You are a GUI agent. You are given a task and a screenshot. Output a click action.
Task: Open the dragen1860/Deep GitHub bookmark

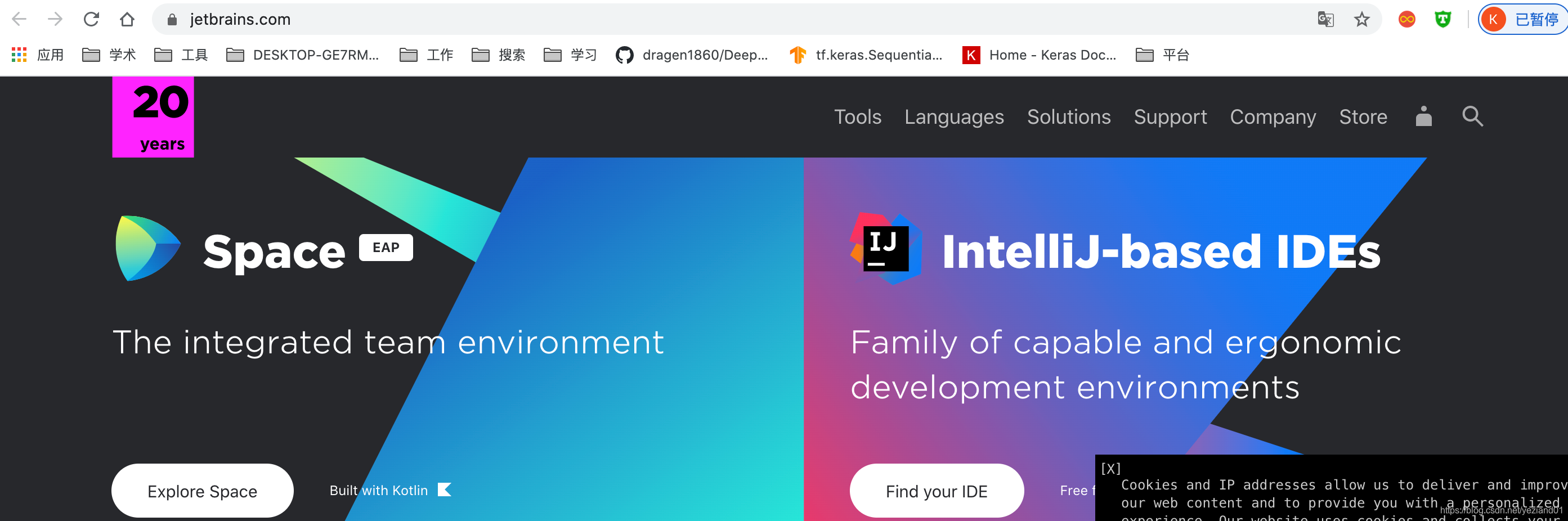point(692,55)
